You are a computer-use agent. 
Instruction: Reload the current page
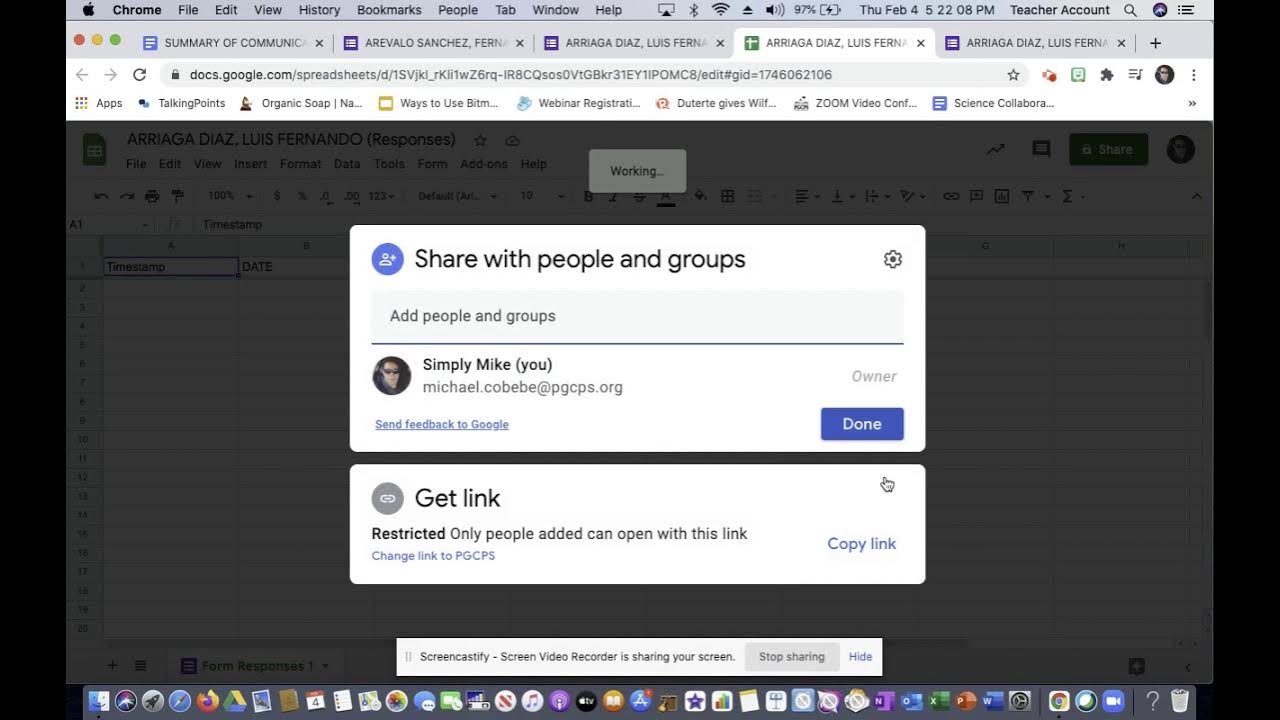[139, 75]
